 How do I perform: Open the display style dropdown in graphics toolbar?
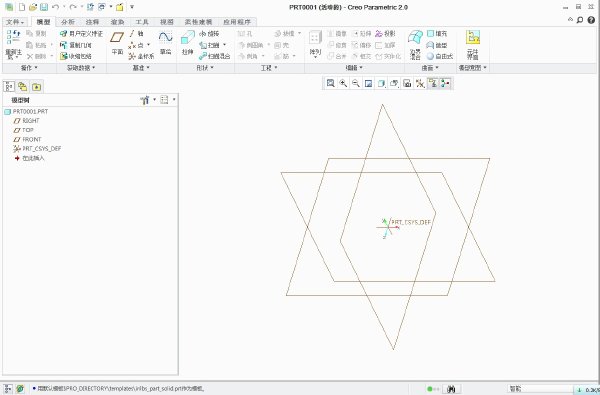pos(382,83)
